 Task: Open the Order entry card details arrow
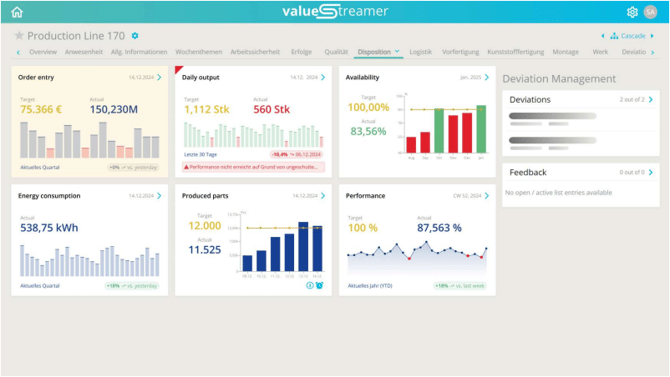159,77
